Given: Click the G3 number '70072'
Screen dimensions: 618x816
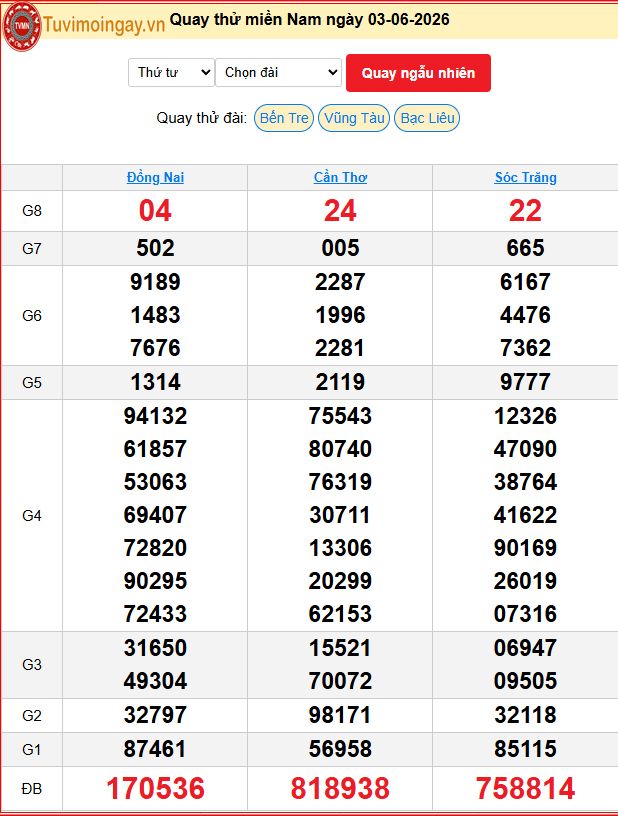Looking at the screenshot, I should (340, 681).
